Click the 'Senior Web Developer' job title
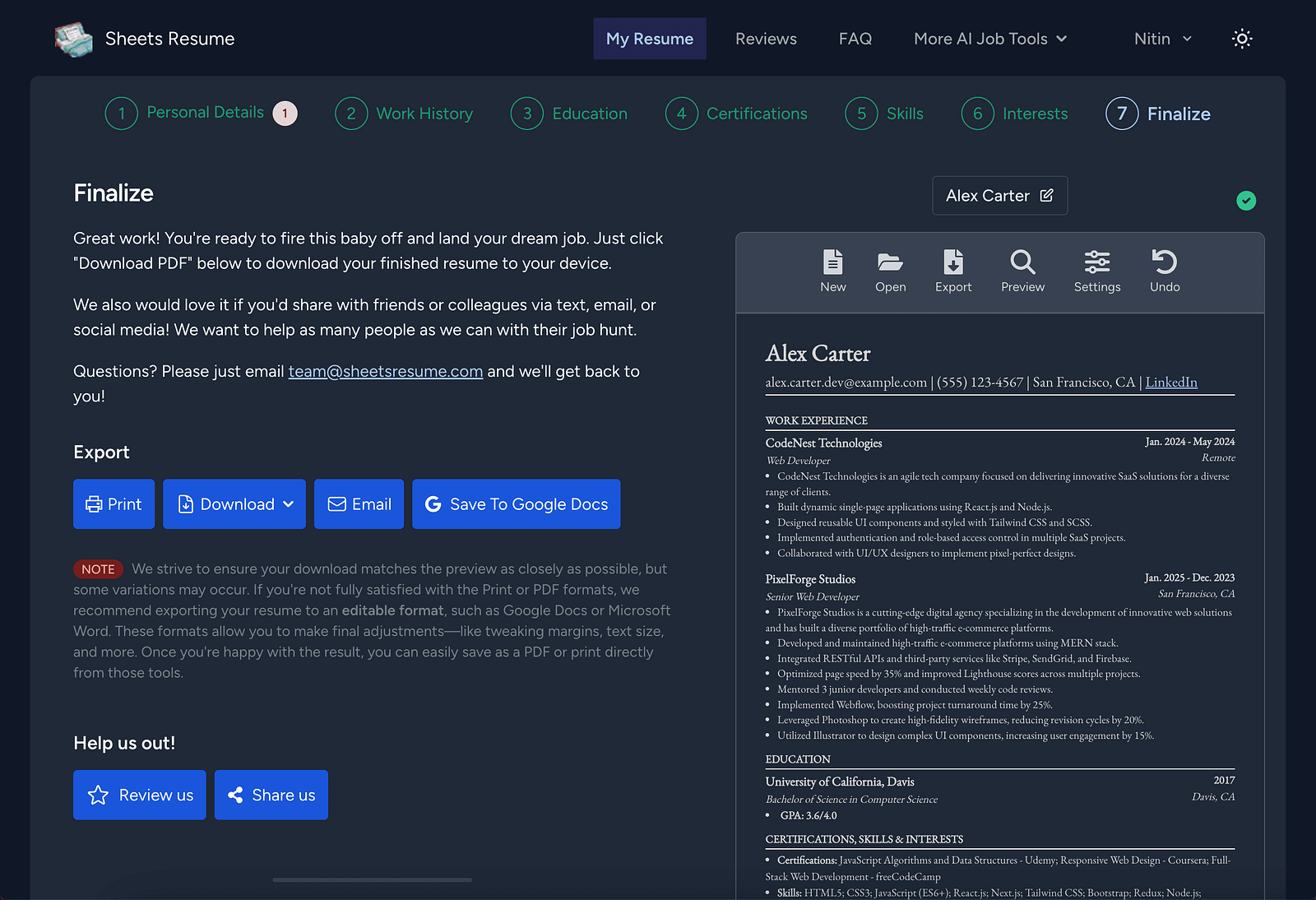The image size is (1316, 900). click(x=812, y=596)
